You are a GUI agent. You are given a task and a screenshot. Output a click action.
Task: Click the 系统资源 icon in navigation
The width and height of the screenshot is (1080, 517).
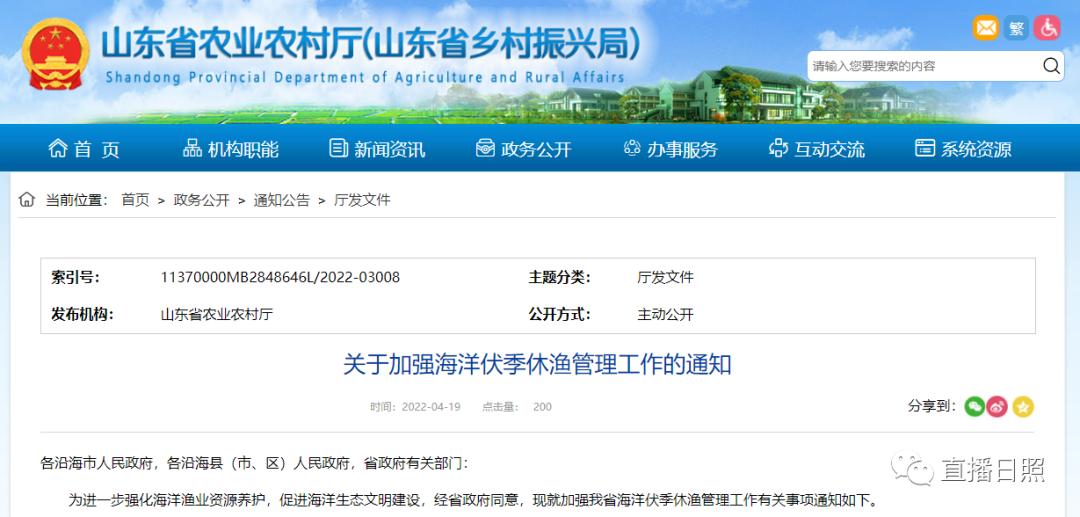tap(925, 148)
